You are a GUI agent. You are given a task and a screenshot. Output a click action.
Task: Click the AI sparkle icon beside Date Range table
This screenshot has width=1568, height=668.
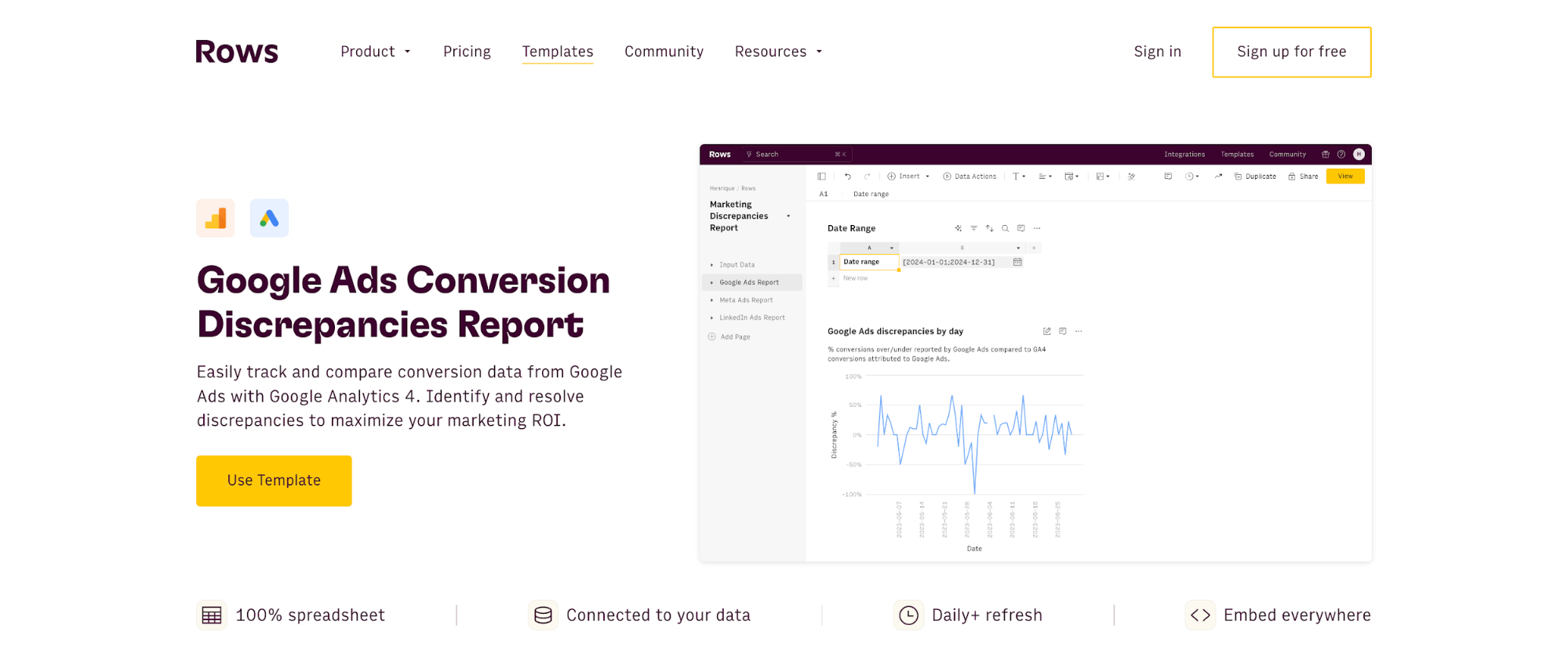tap(958, 228)
